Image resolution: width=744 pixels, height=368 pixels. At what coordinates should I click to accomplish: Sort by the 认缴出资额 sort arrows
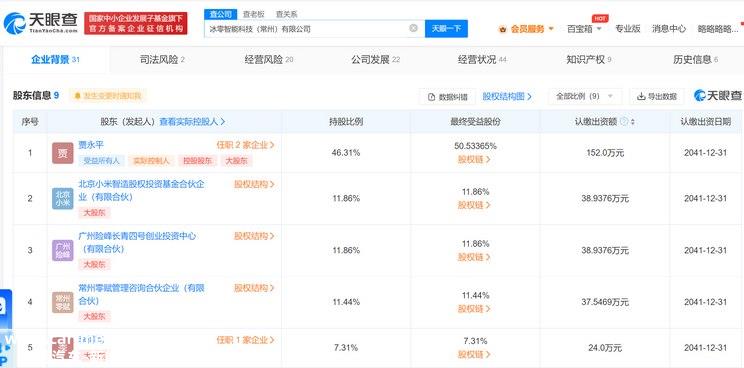[x=632, y=122]
